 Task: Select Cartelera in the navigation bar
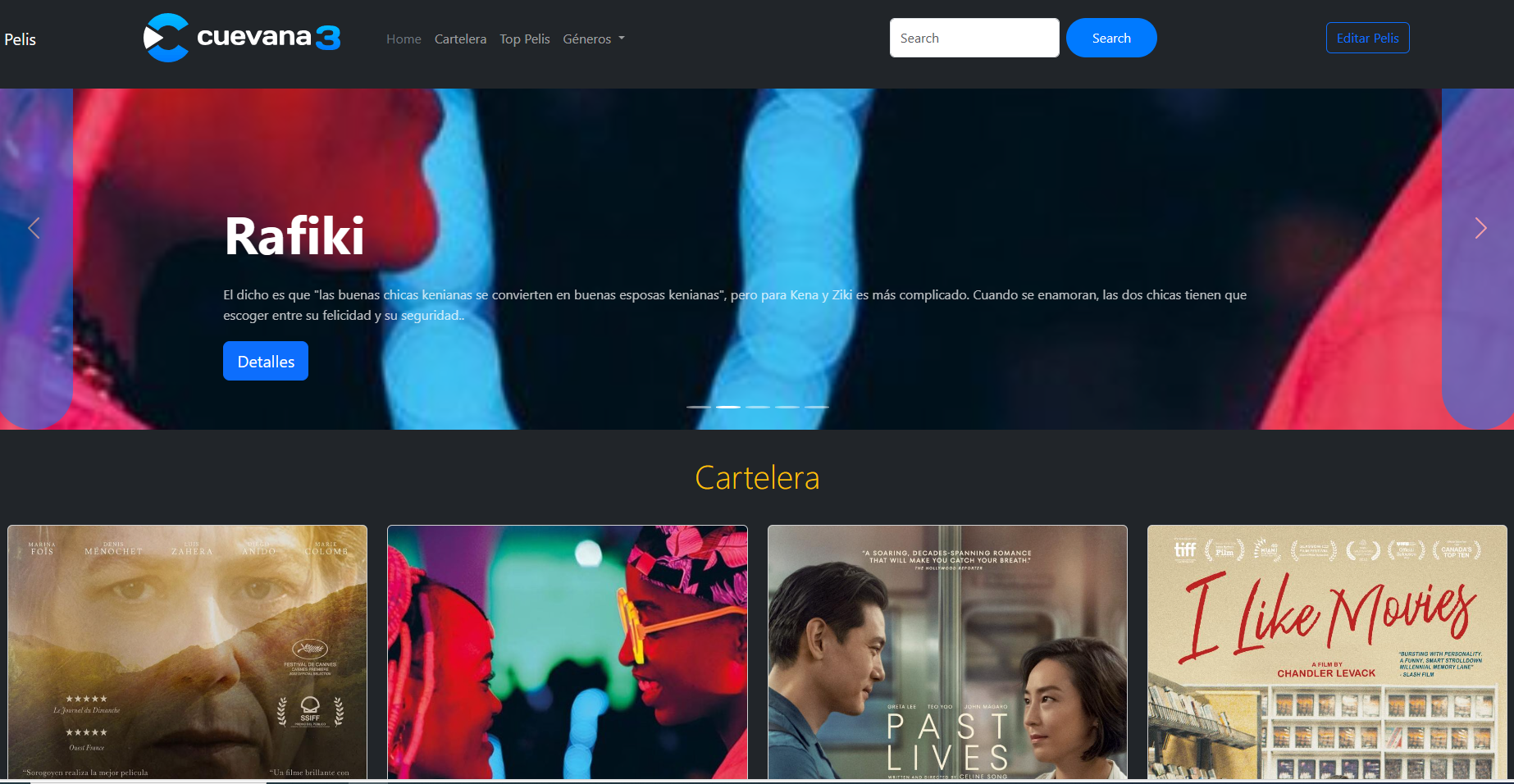[460, 39]
